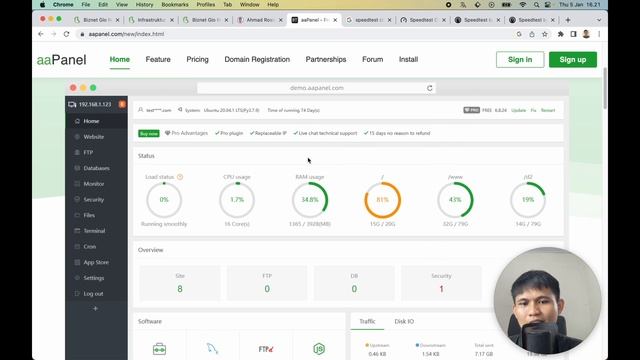Click the share icon in address bar

(x=531, y=34)
